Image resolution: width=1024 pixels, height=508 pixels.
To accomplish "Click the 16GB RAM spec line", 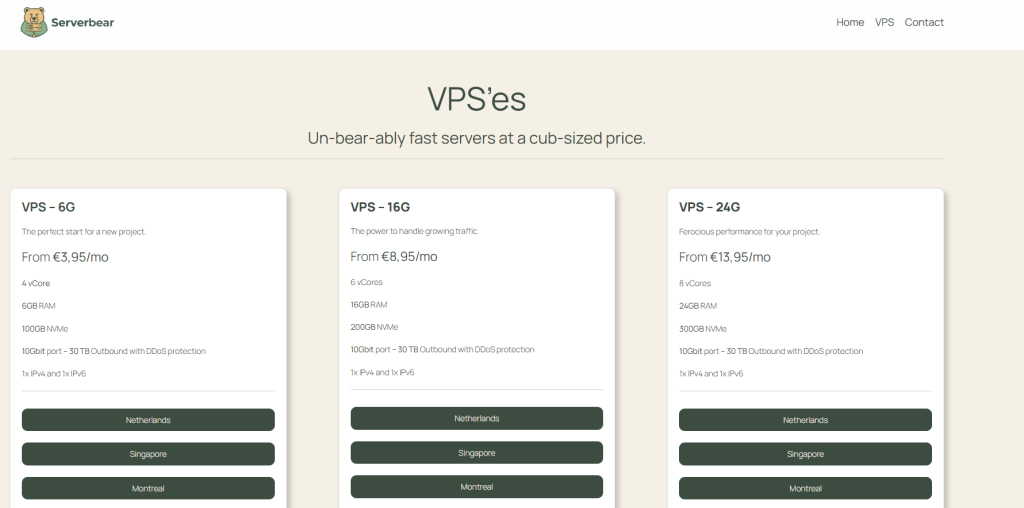I will pyautogui.click(x=369, y=304).
